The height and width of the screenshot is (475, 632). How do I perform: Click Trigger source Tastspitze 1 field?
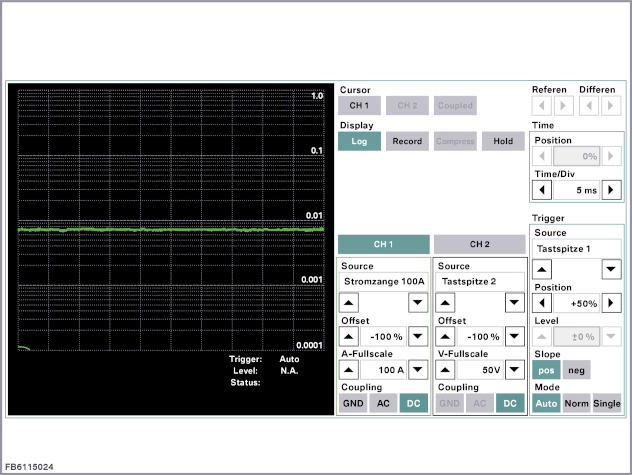(576, 249)
